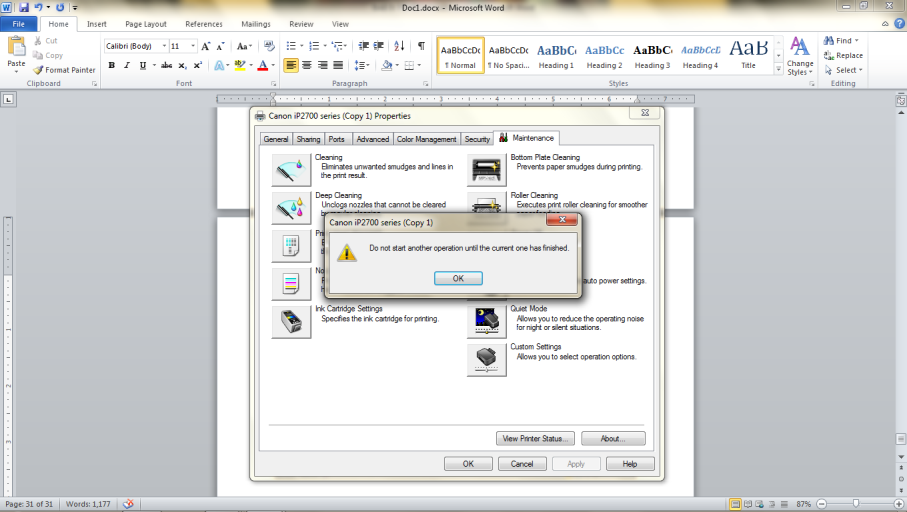Toggle Align Text Left

291,65
